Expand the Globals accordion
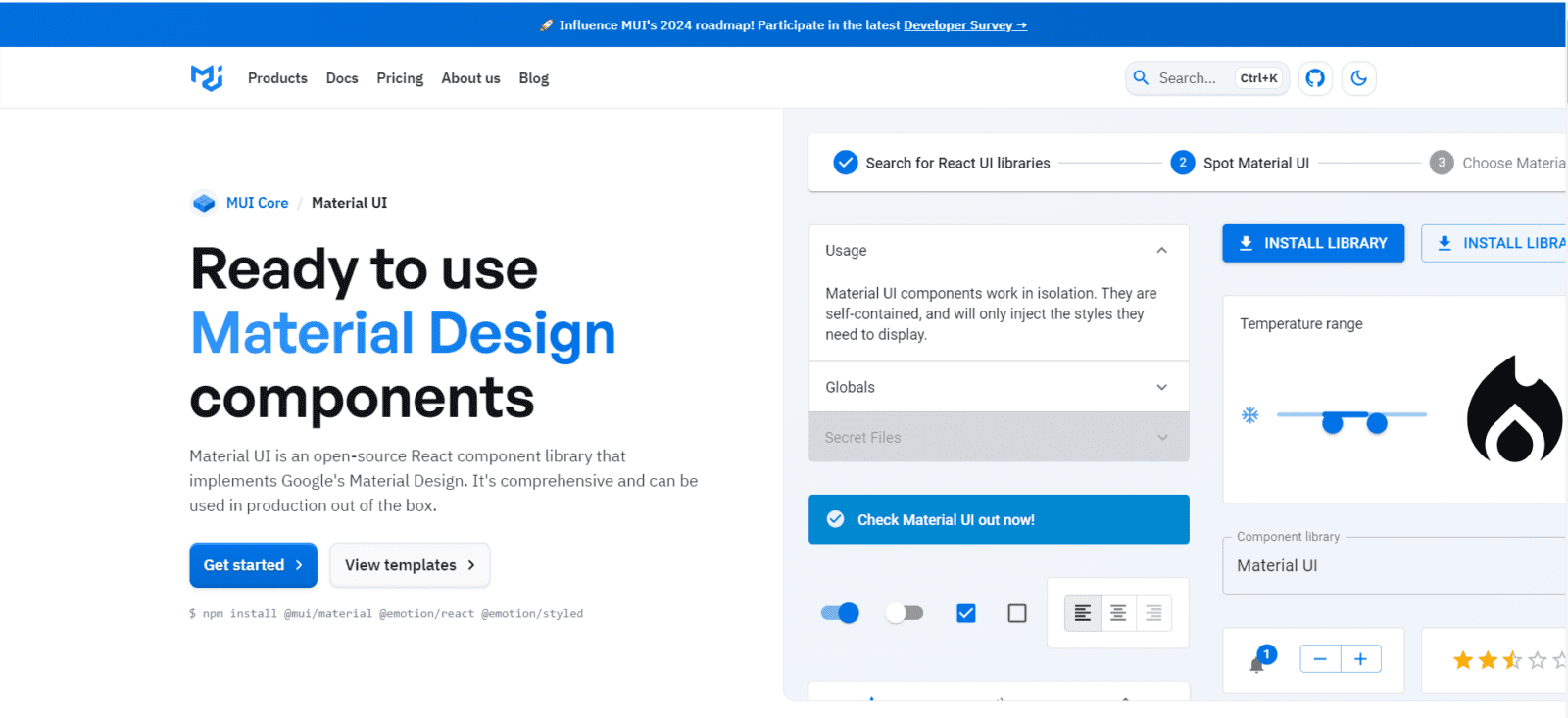1568x718 pixels. coord(999,387)
